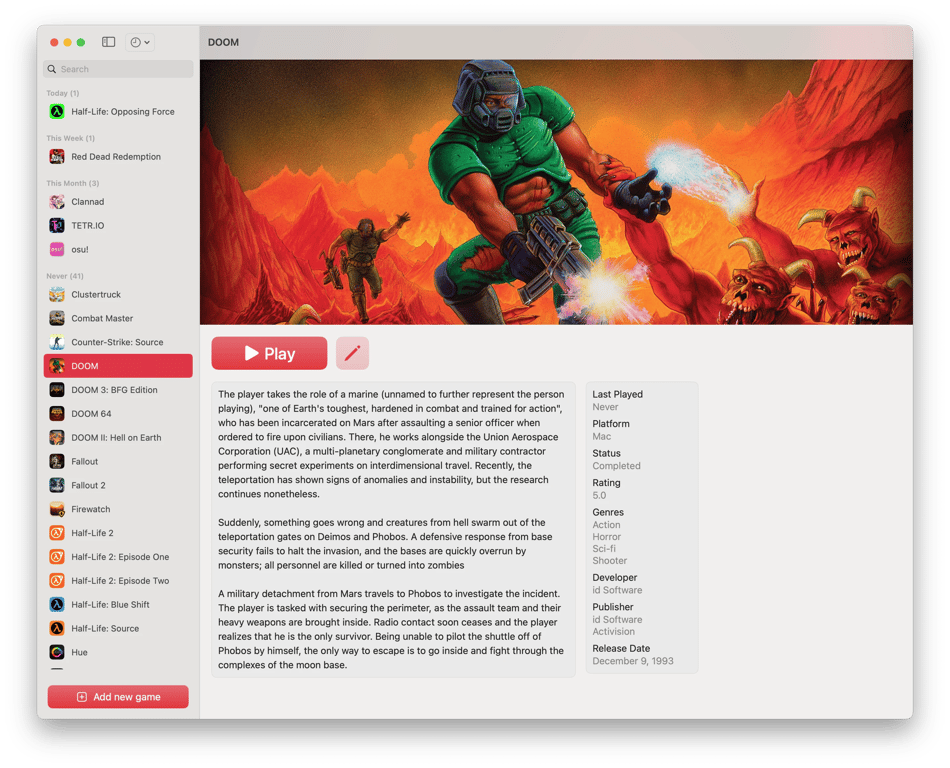This screenshot has height=768, width=950.
Task: Select the Fallout game icon
Action: pyautogui.click(x=57, y=462)
